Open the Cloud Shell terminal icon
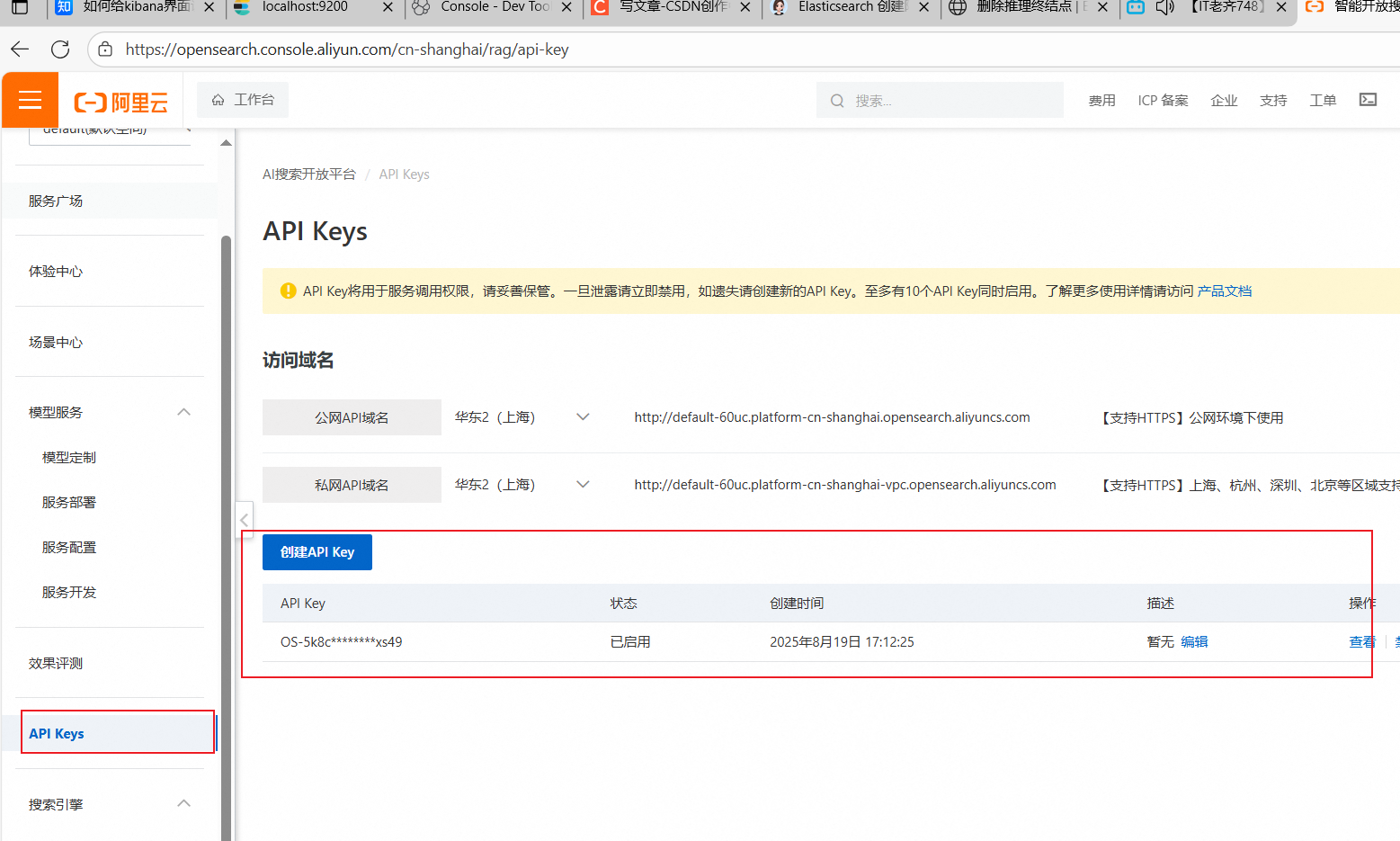The image size is (1400, 841). [1368, 100]
